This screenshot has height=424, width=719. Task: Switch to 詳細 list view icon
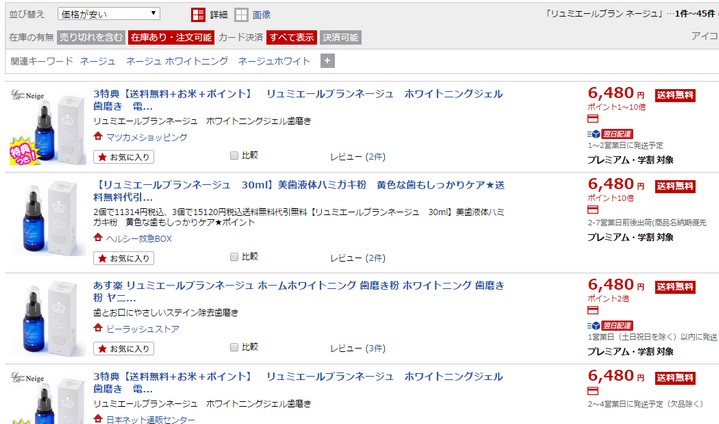pyautogui.click(x=198, y=15)
